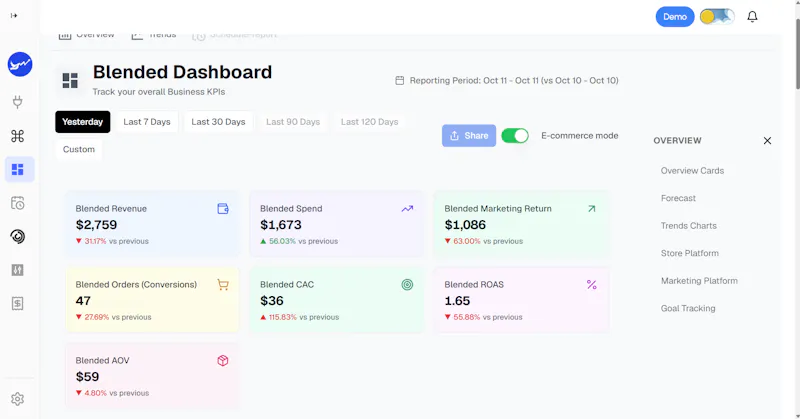Jump to Forecast section

pos(678,199)
